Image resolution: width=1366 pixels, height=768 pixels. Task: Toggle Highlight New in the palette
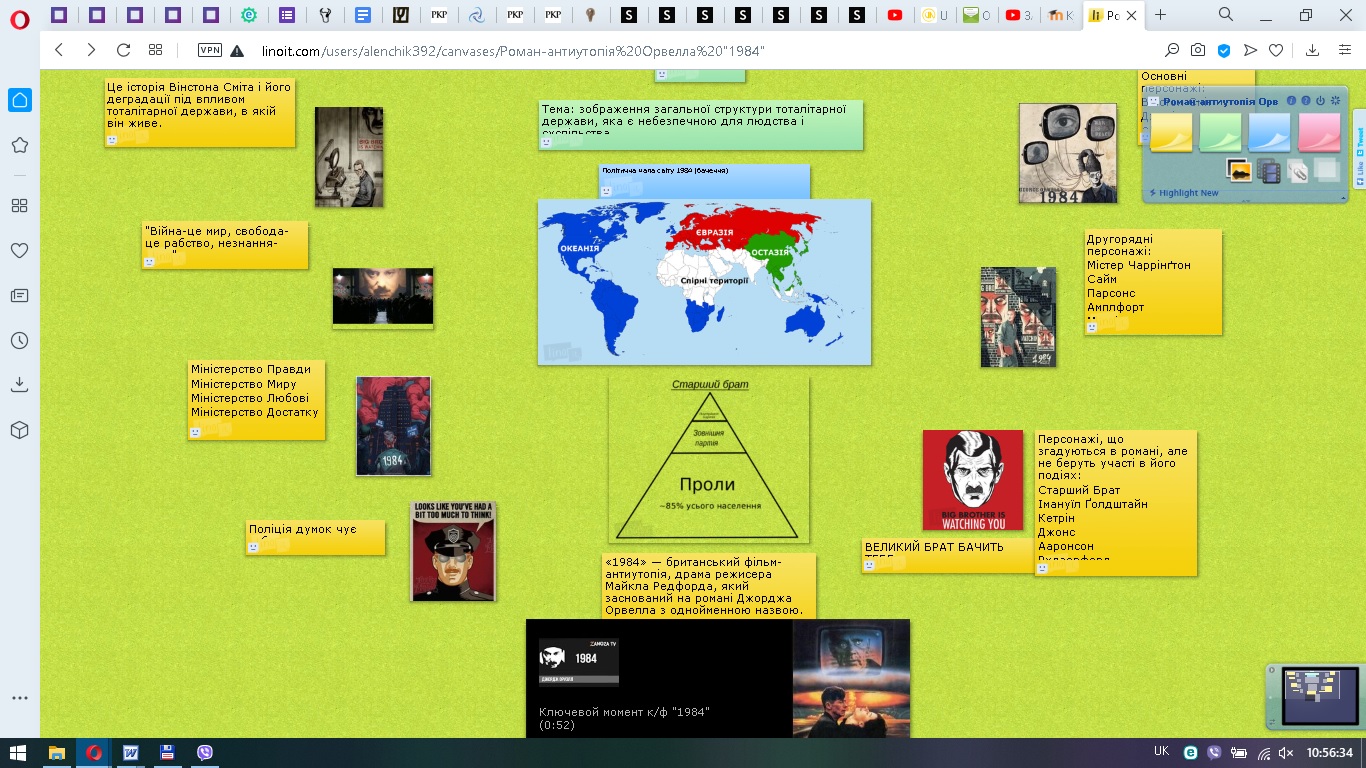[x=1184, y=193]
